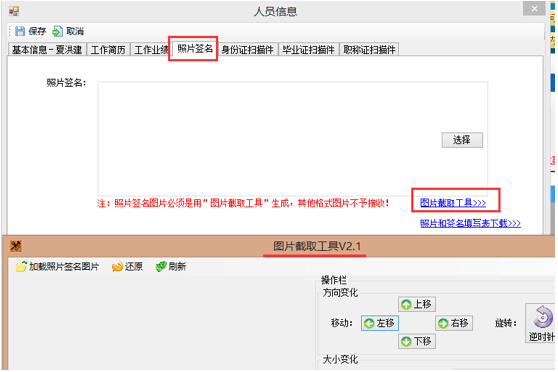This screenshot has width=558, height=372.
Task: Open the 职称证扫描件 tab
Action: (x=369, y=49)
